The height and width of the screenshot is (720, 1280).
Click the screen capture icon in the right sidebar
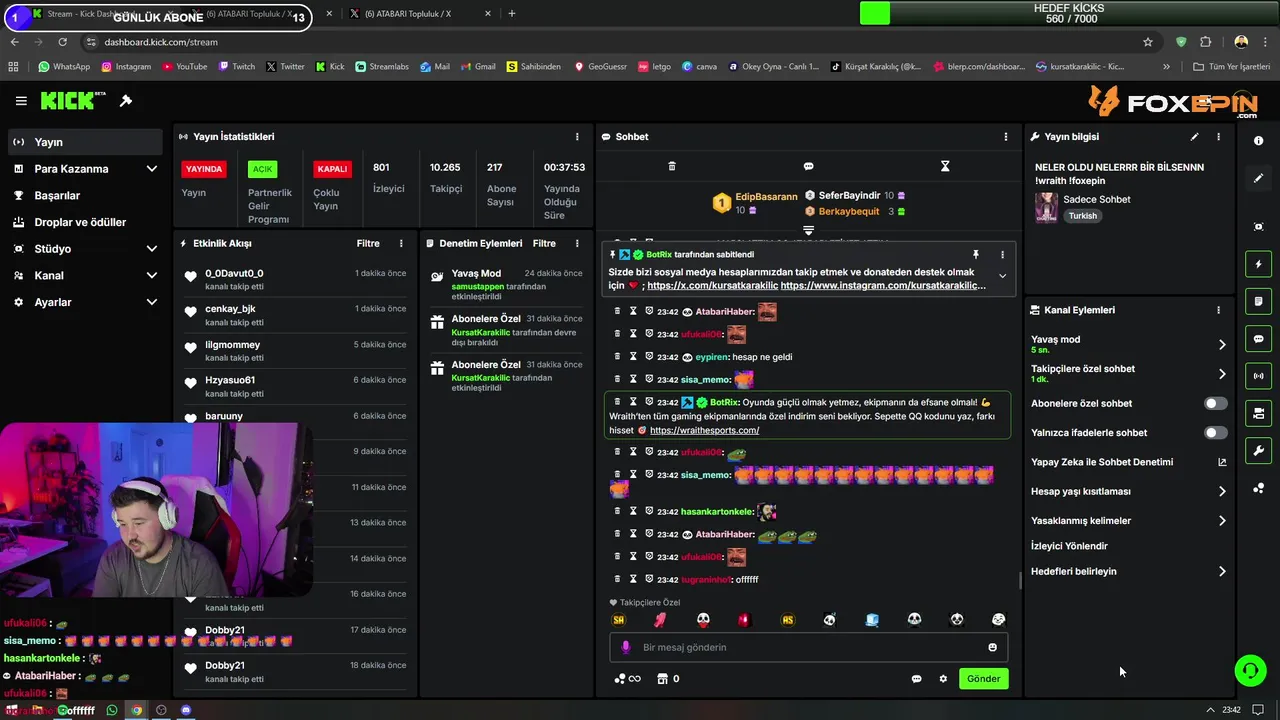(1258, 227)
